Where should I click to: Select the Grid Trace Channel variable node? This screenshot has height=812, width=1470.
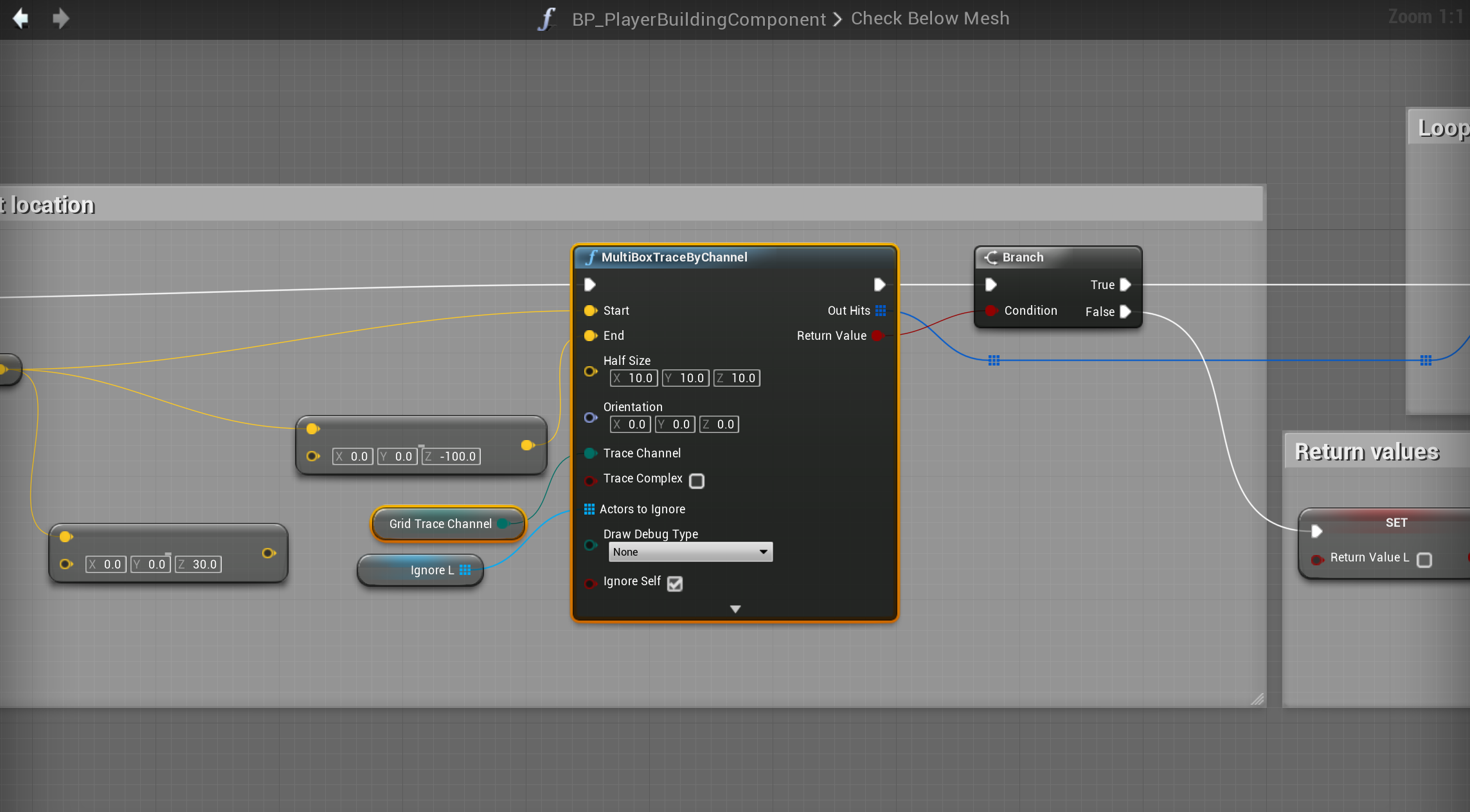440,524
